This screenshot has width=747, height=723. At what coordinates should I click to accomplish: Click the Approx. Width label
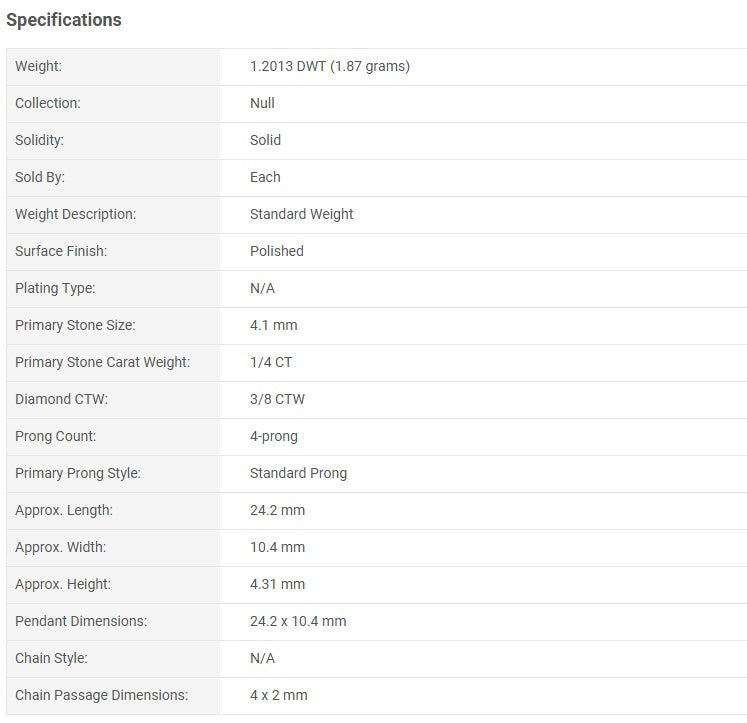60,547
